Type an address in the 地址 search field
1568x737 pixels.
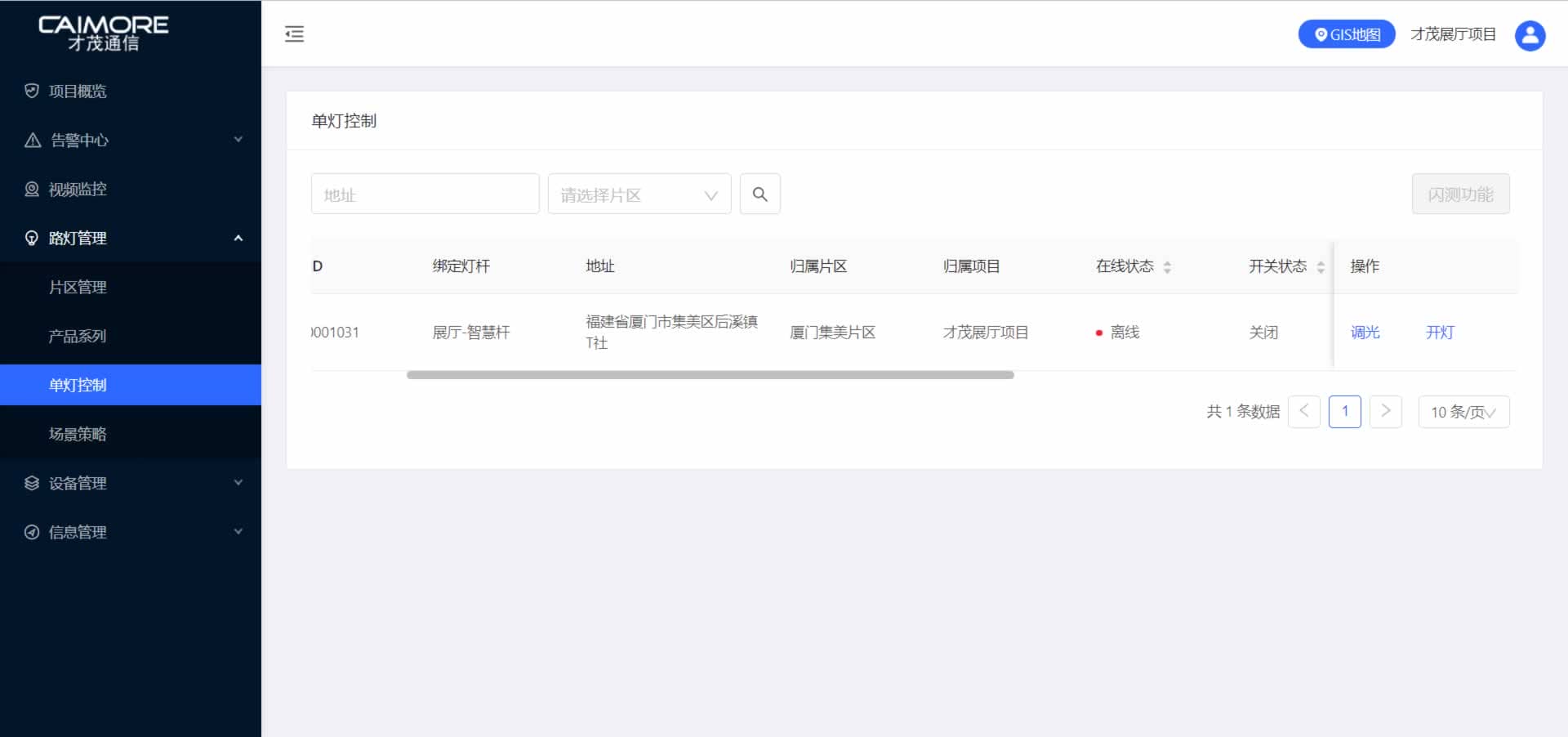pos(425,194)
